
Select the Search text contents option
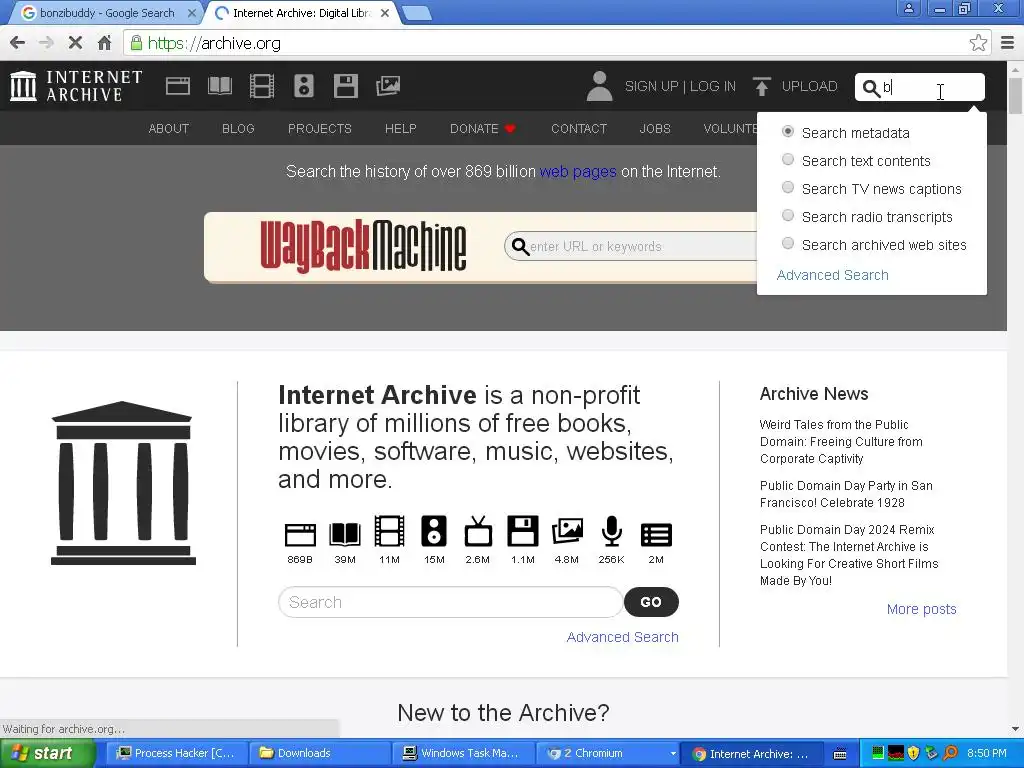click(x=788, y=160)
